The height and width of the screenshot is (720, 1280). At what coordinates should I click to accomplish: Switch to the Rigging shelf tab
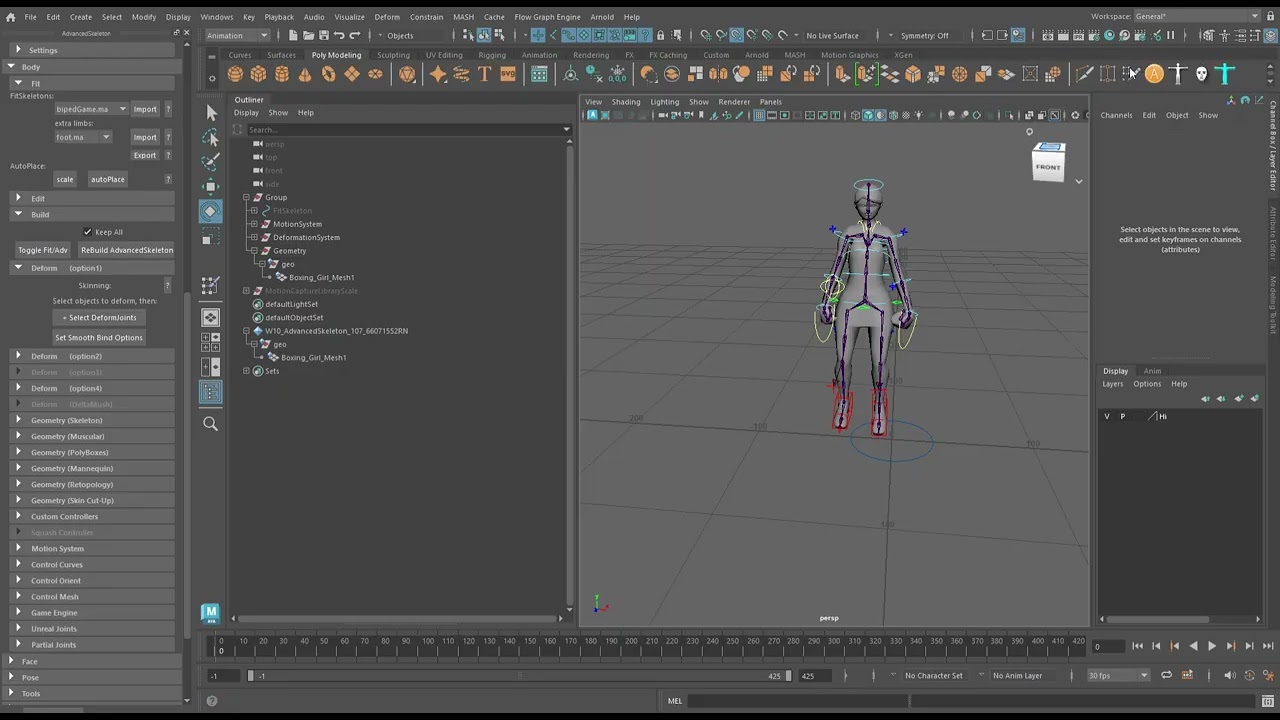coord(492,55)
